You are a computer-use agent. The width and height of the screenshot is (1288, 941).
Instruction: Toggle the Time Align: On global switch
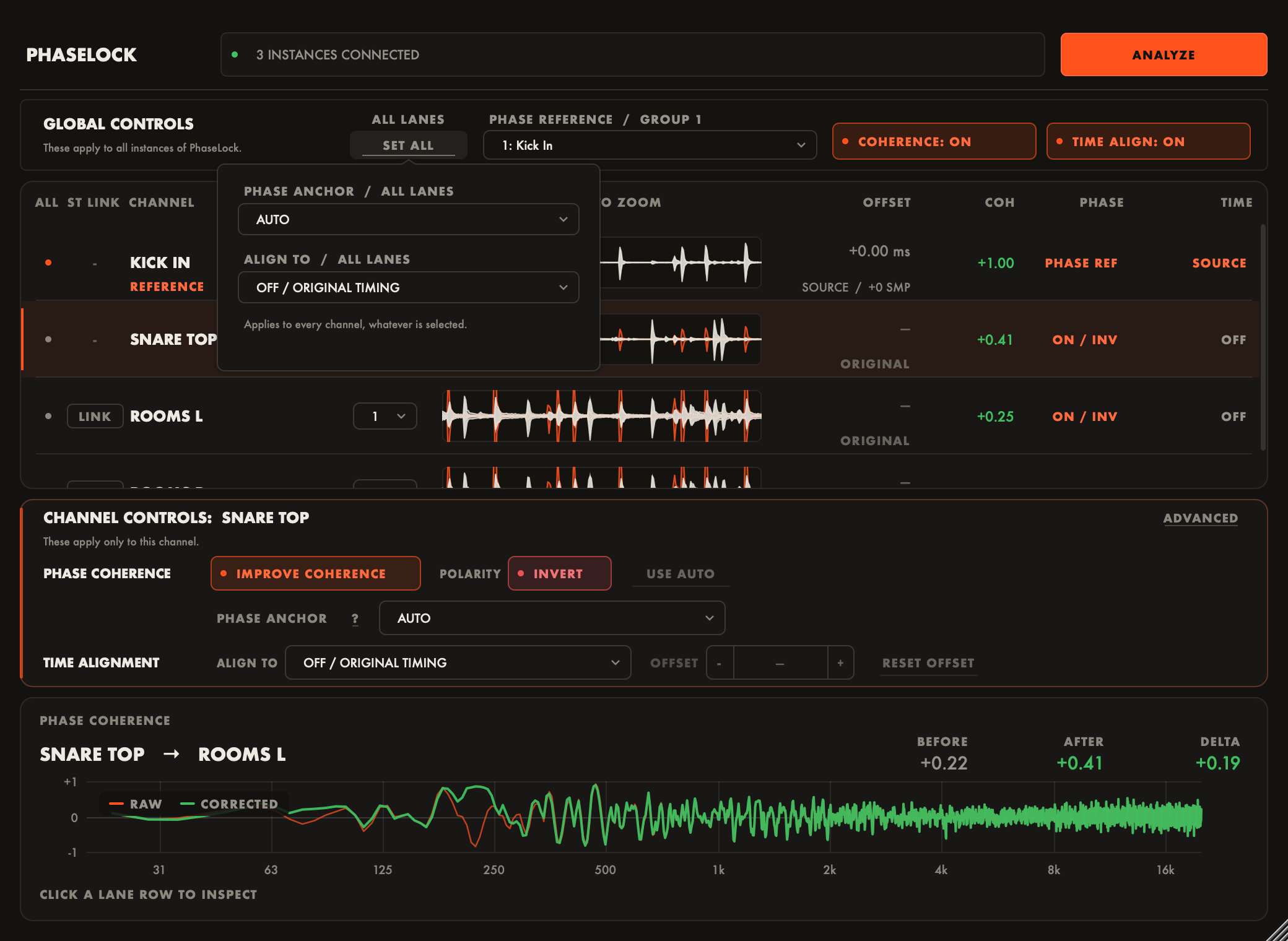pyautogui.click(x=1148, y=141)
